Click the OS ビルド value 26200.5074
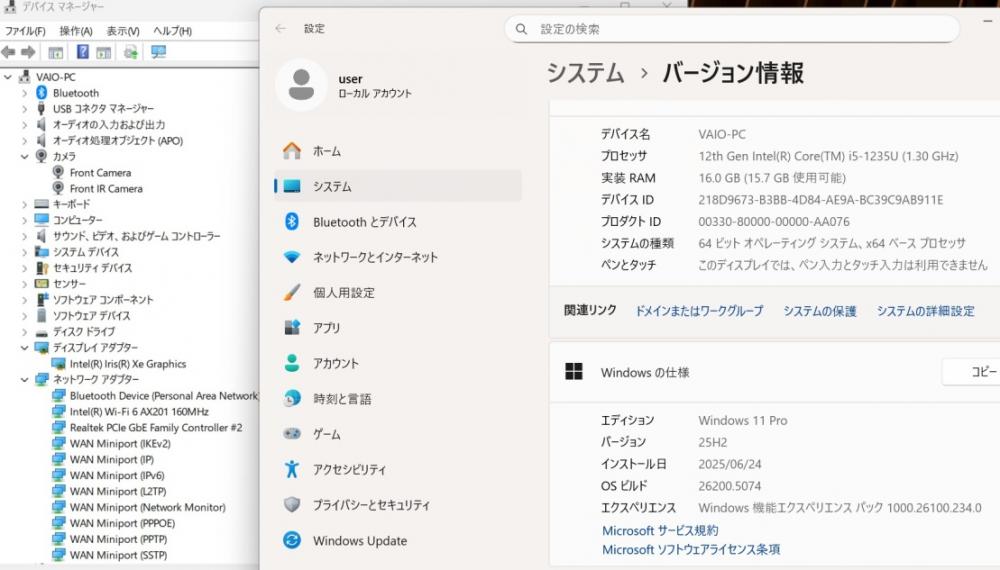Screen dimensions: 1000x570 coord(730,486)
